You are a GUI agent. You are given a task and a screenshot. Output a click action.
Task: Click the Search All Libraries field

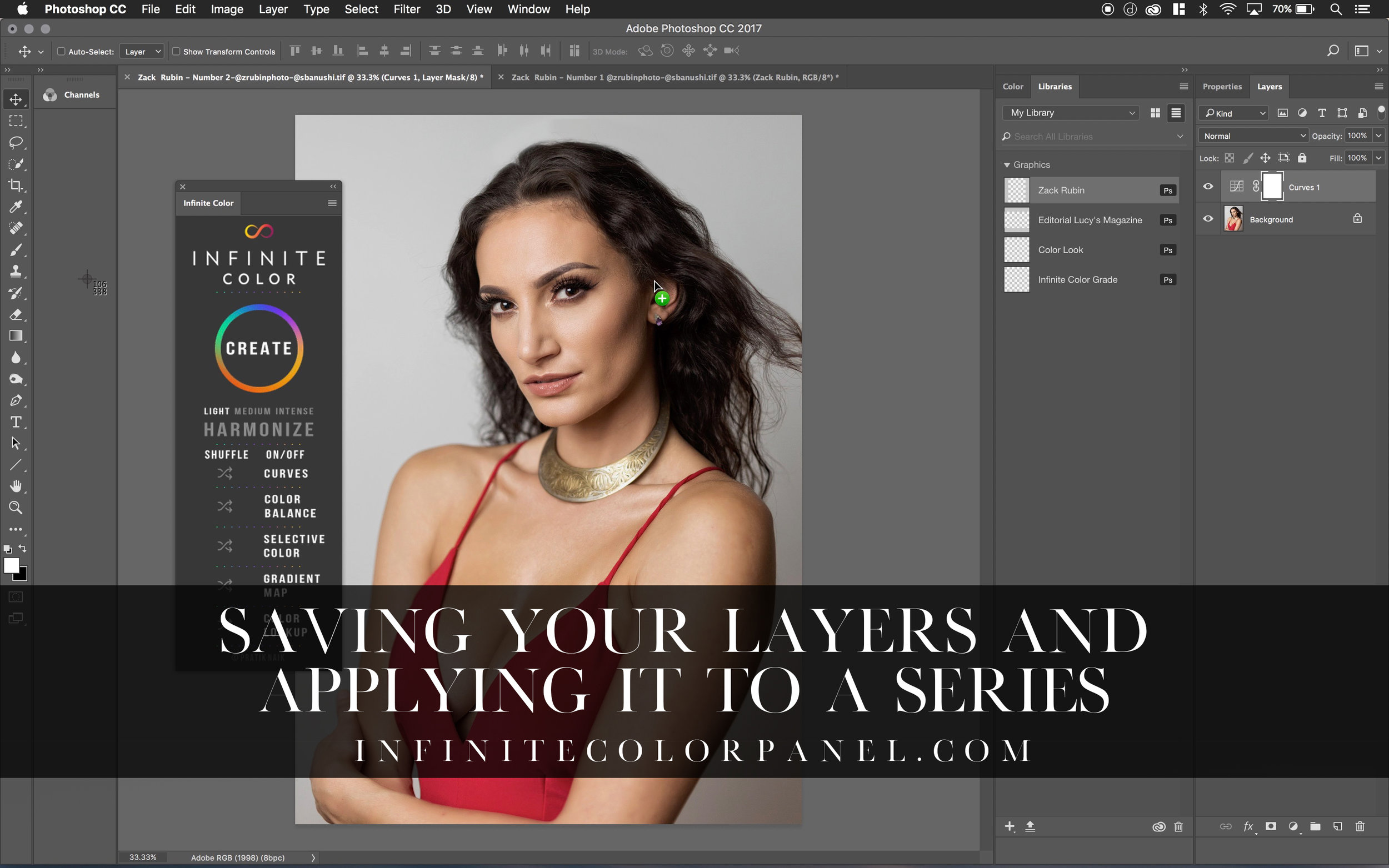pos(1093,137)
